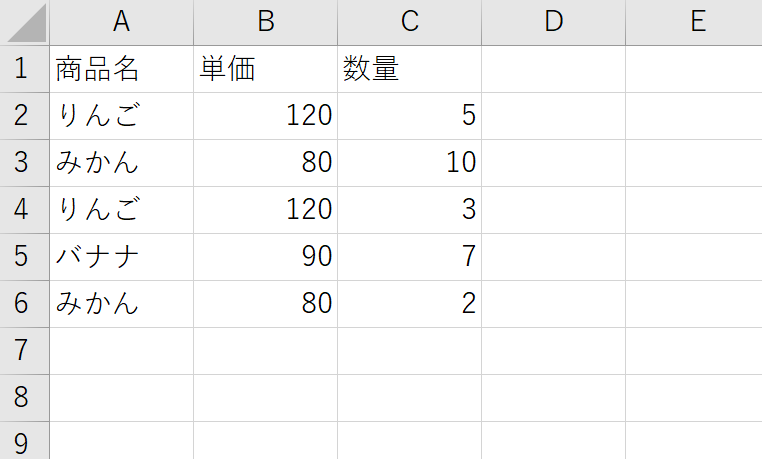Select row 9 header
Viewport: 762px width, 459px height.
(24, 441)
